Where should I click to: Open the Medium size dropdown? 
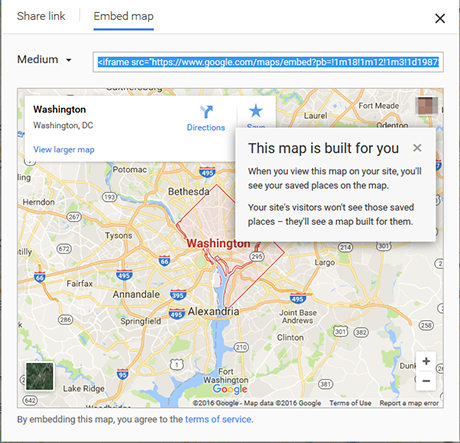[x=44, y=60]
